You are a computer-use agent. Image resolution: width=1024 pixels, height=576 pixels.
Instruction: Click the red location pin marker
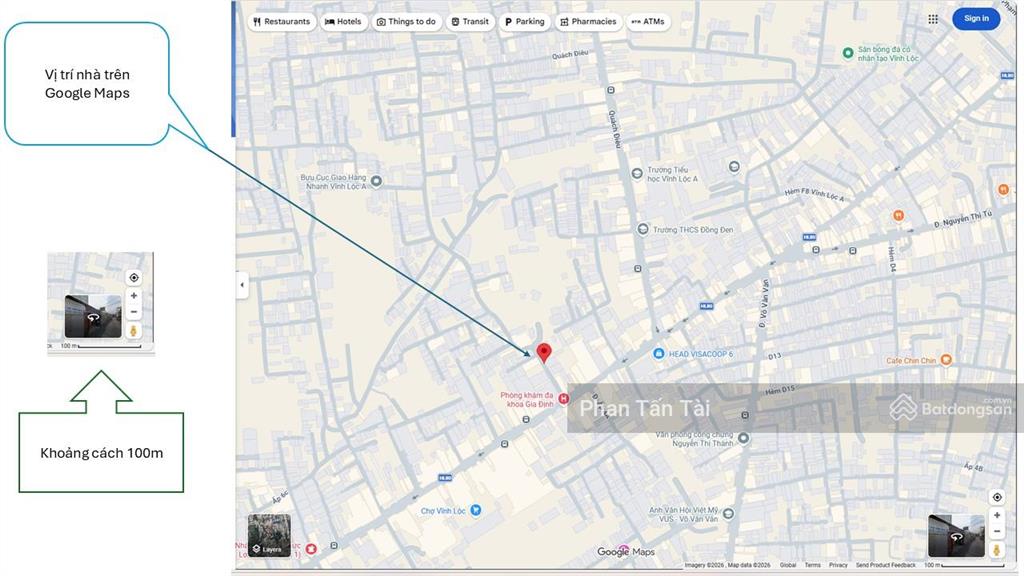(x=544, y=352)
